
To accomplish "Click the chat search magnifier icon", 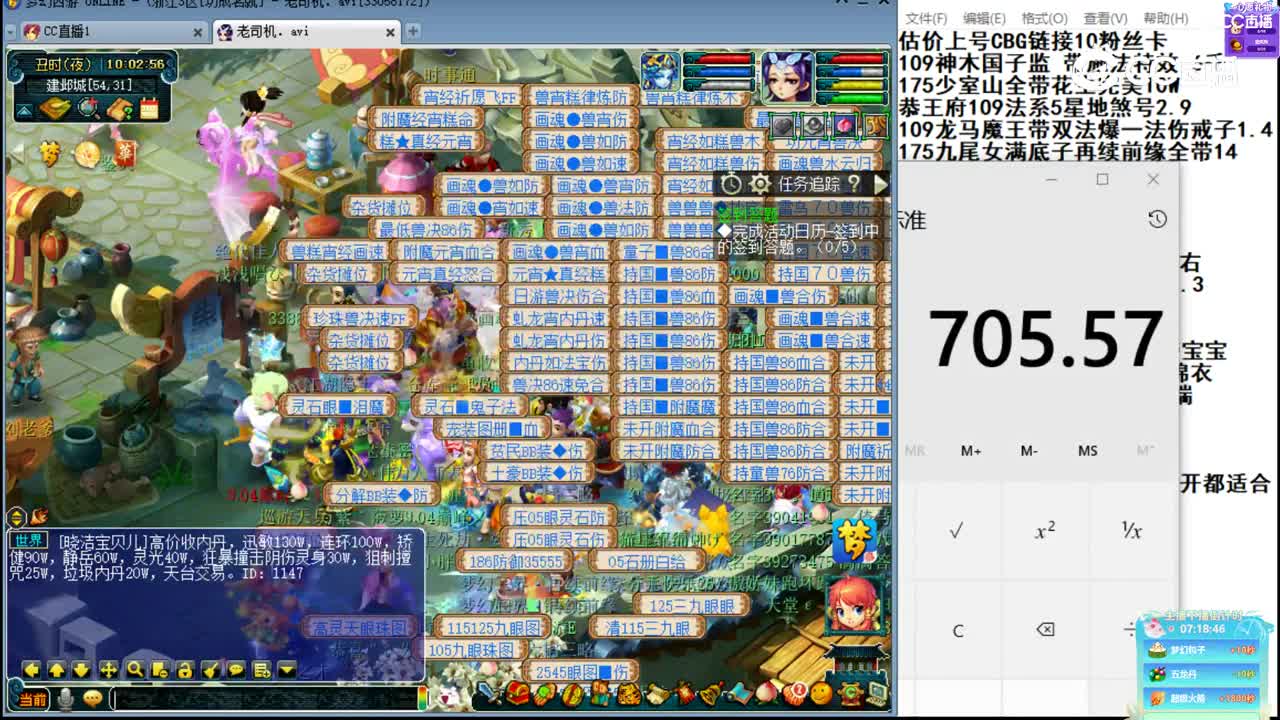I will [134, 670].
